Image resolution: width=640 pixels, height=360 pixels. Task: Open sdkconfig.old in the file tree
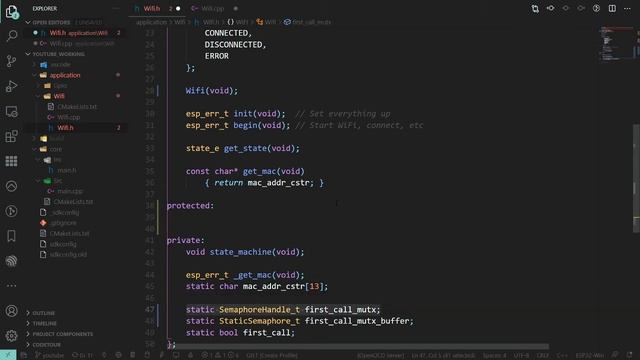point(68,255)
